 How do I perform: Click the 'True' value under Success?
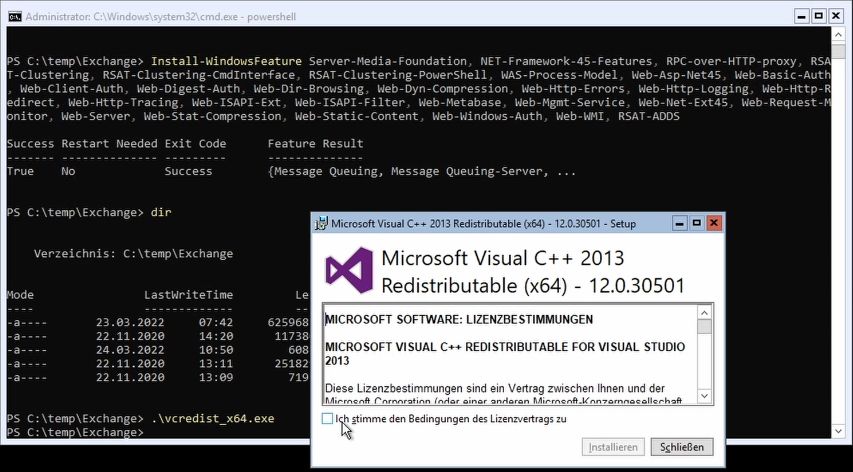click(x=20, y=171)
